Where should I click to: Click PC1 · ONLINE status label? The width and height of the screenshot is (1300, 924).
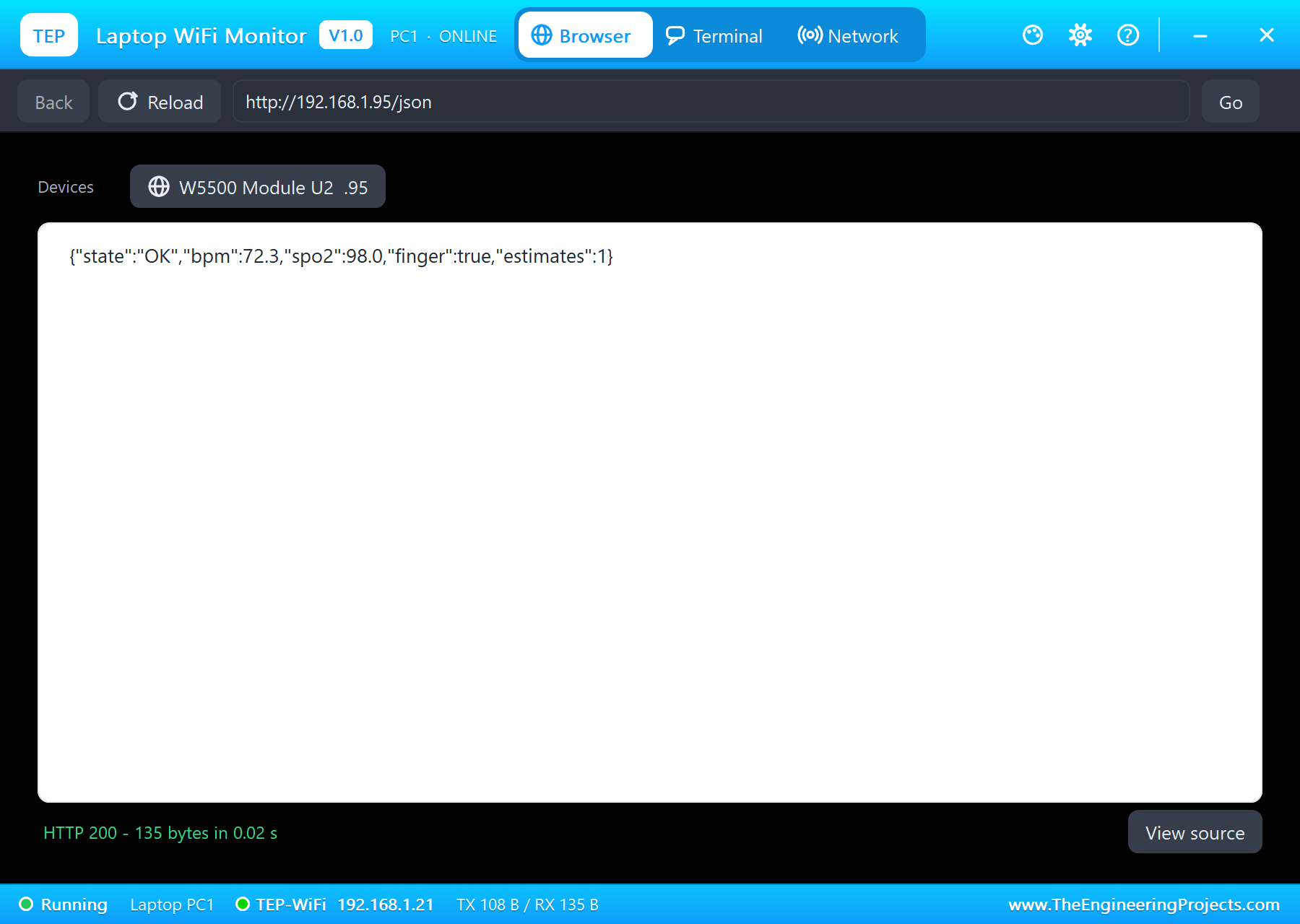point(443,36)
